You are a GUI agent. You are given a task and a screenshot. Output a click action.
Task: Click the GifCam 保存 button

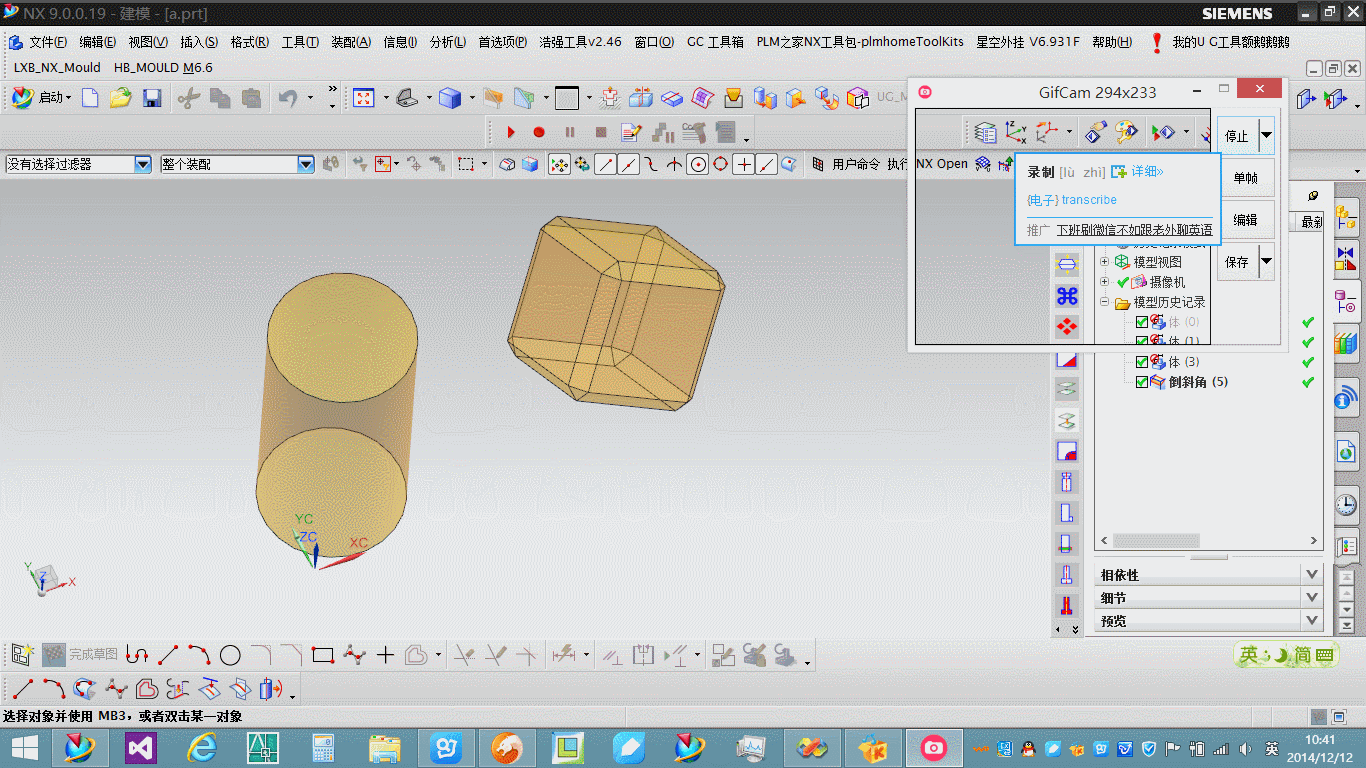pyautogui.click(x=1238, y=261)
